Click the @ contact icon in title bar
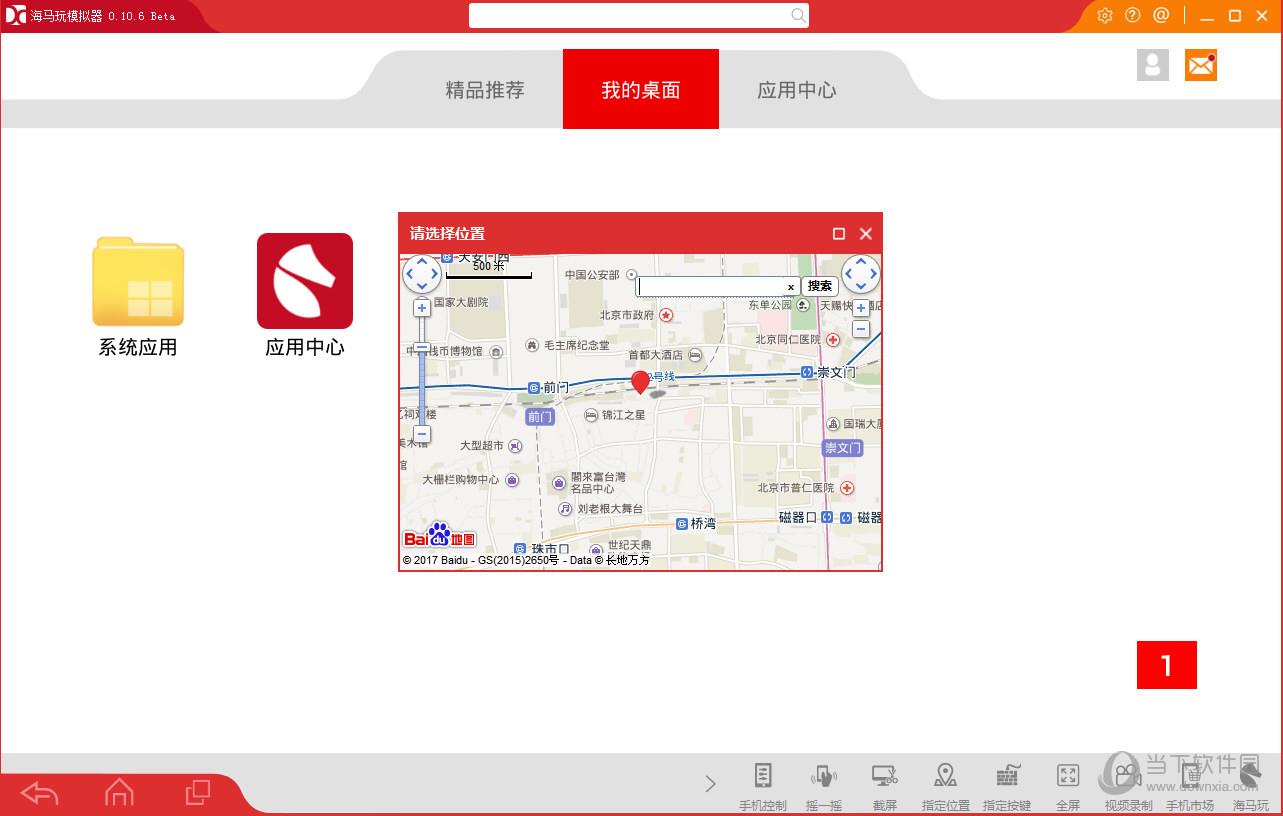The width and height of the screenshot is (1283, 816). pos(1161,15)
